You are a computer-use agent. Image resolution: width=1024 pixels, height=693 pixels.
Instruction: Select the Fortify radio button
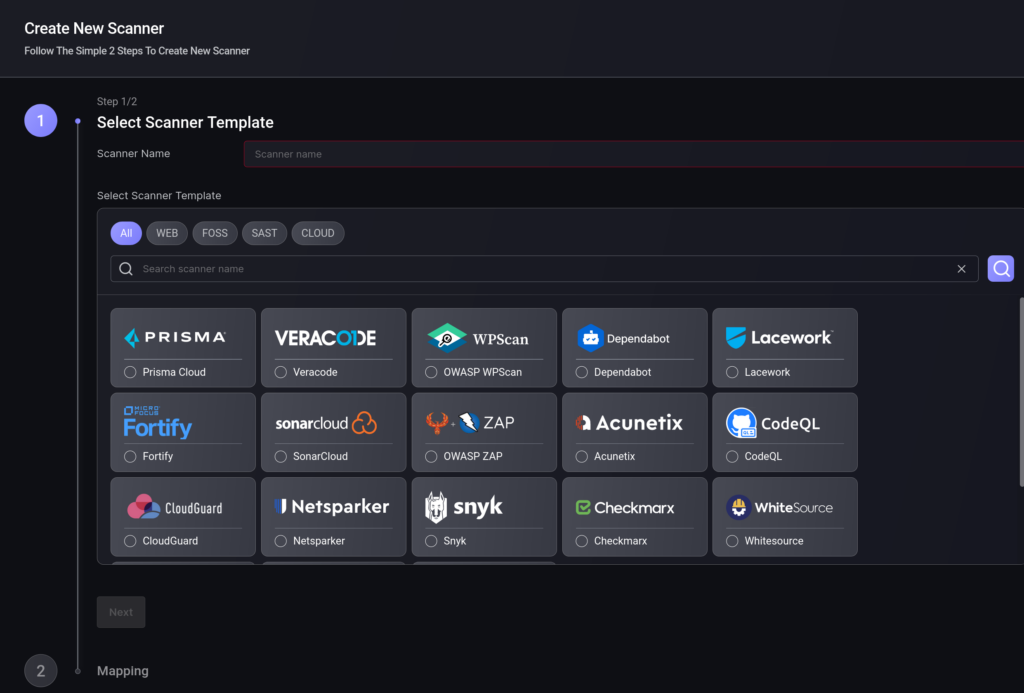pos(130,456)
